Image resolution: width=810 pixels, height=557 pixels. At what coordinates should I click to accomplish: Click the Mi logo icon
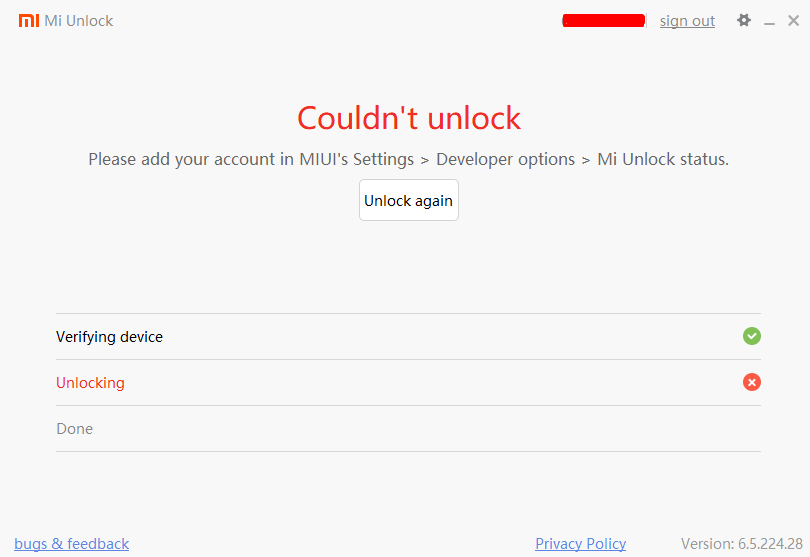tap(29, 21)
